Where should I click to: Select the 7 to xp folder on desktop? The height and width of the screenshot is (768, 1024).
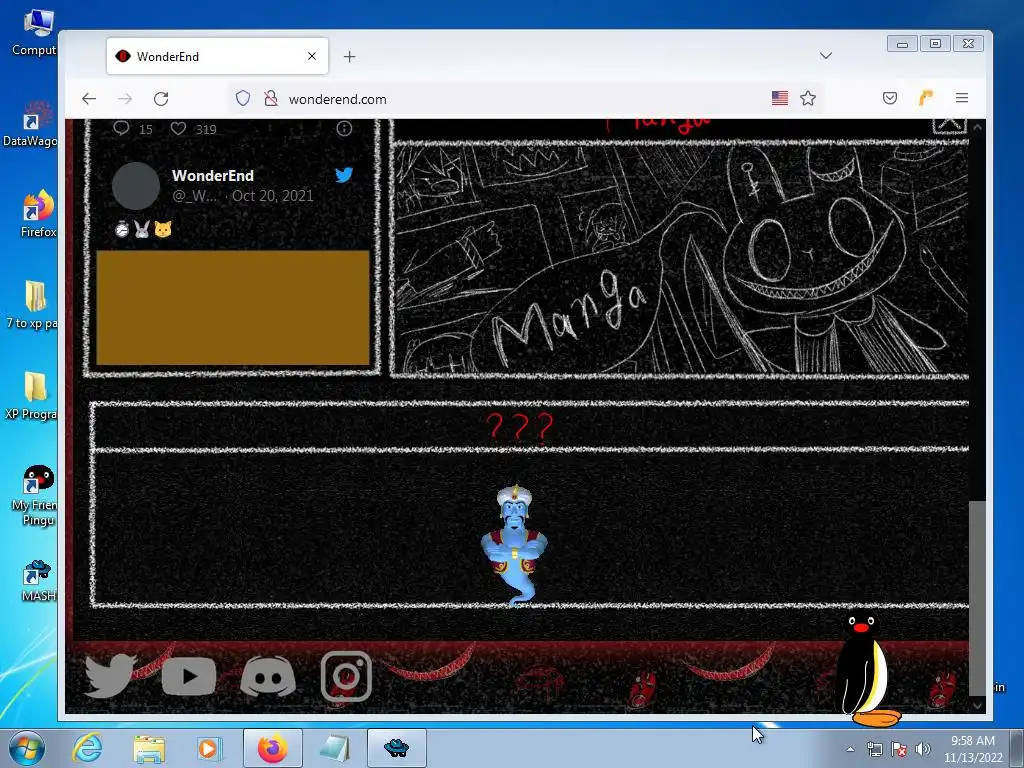(x=33, y=304)
